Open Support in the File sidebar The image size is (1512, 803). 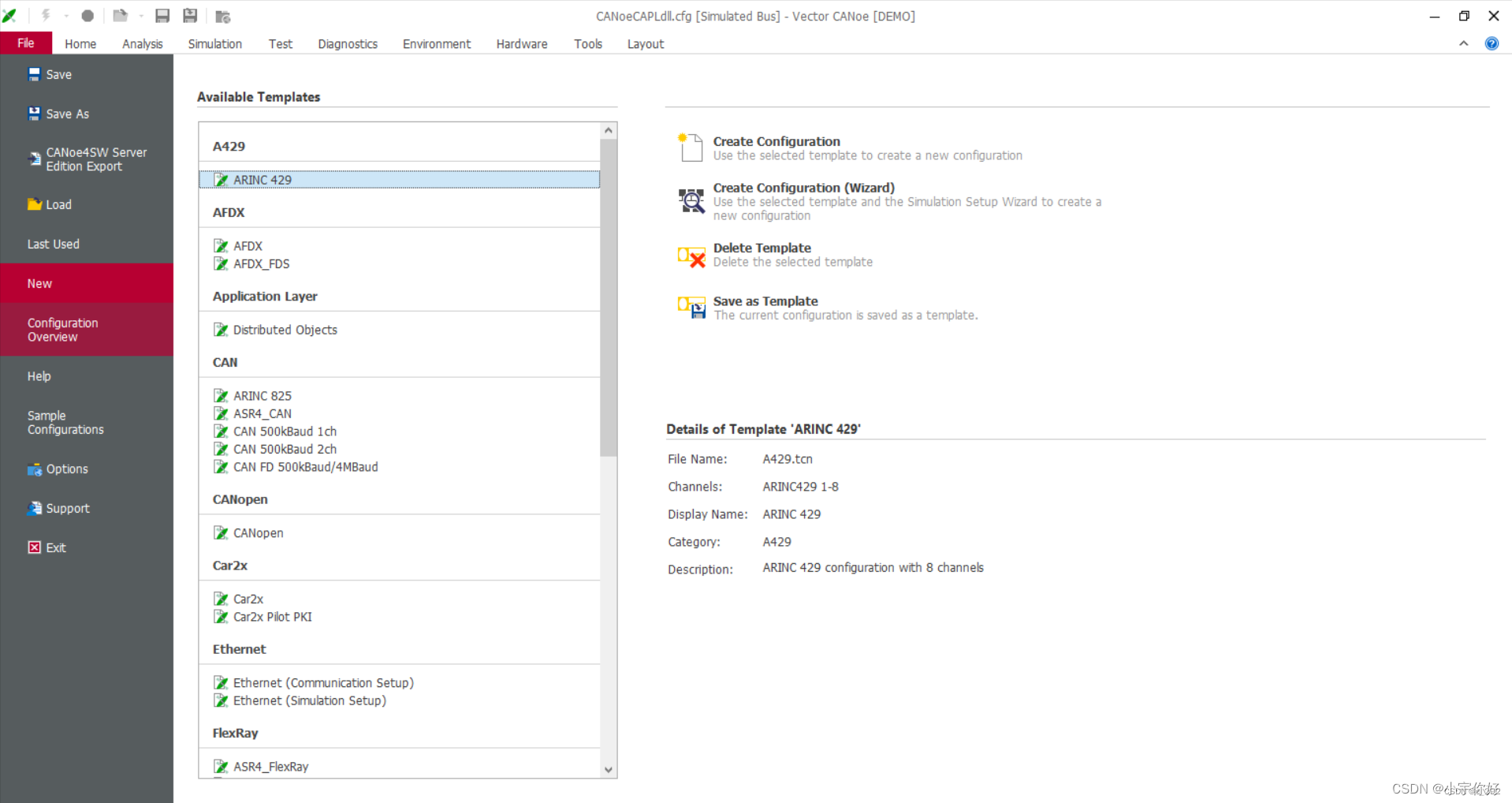coord(87,508)
